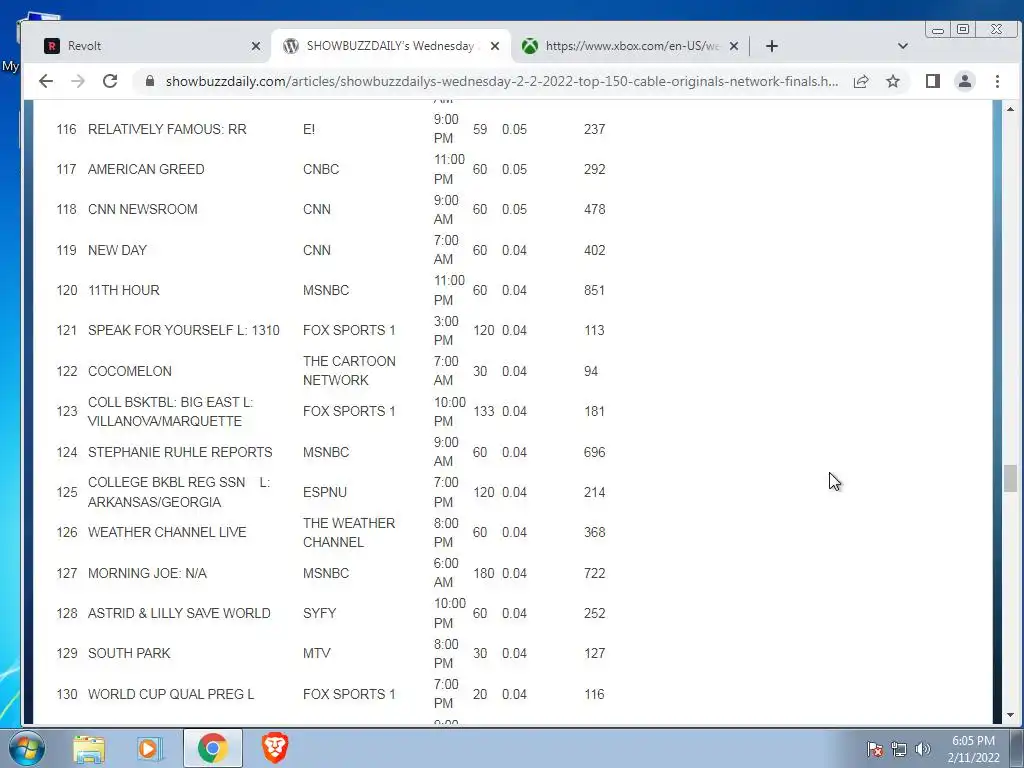Click the vertical scrollbar thumb
Image resolution: width=1024 pixels, height=768 pixels.
pyautogui.click(x=1010, y=479)
